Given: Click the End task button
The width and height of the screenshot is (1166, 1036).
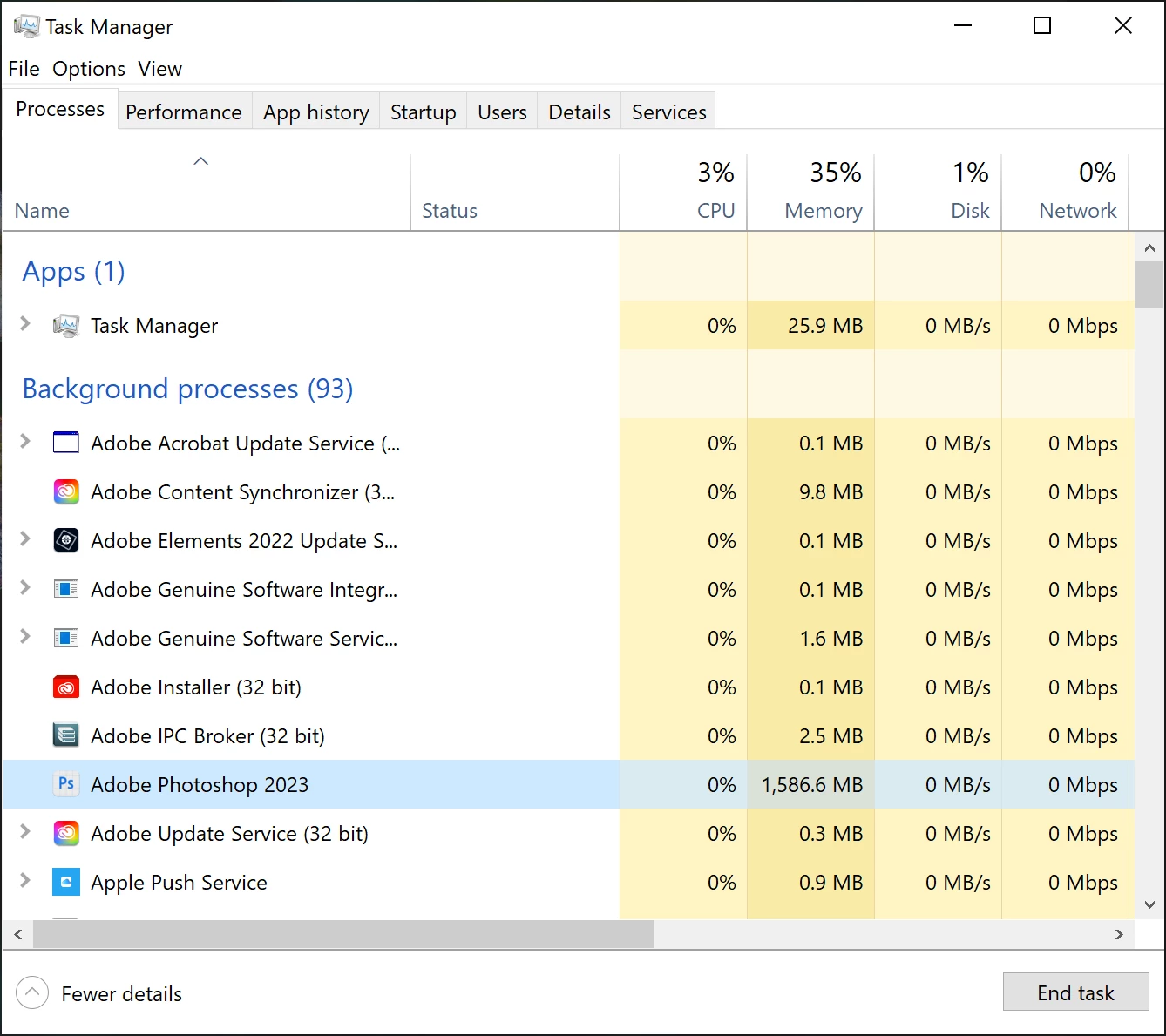Looking at the screenshot, I should (1075, 992).
